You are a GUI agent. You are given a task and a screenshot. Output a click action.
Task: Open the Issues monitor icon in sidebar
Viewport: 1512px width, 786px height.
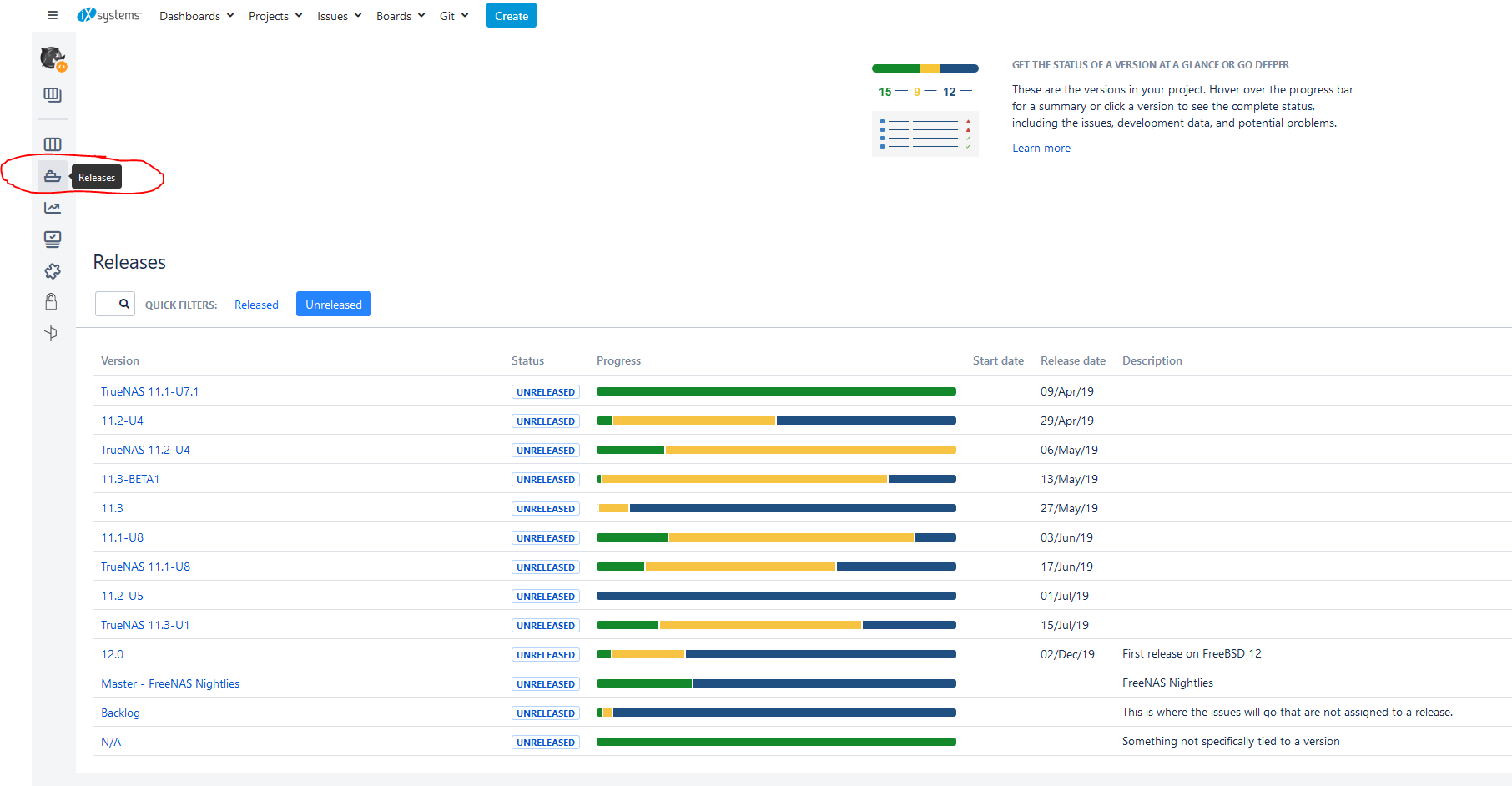click(53, 239)
